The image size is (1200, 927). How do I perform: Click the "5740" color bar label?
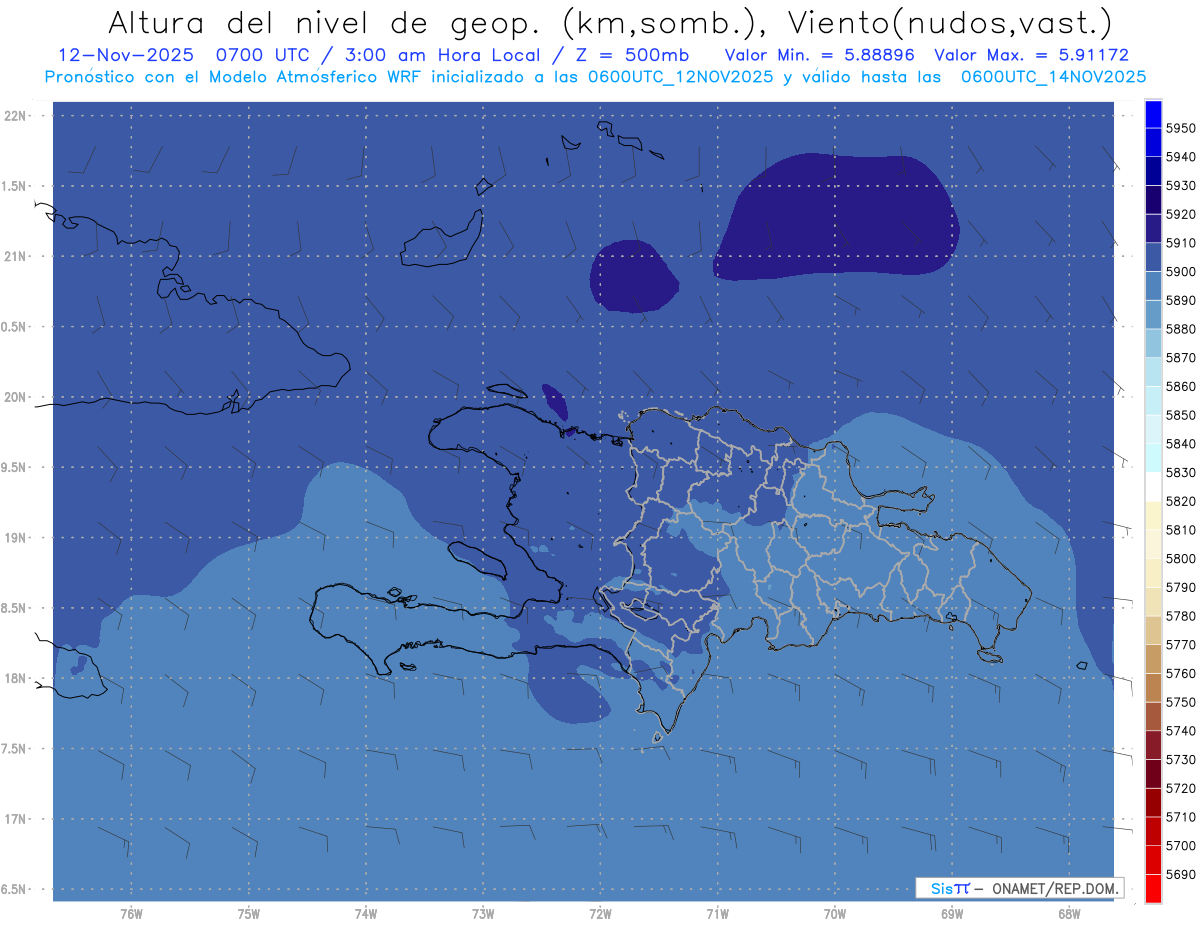pos(1180,731)
